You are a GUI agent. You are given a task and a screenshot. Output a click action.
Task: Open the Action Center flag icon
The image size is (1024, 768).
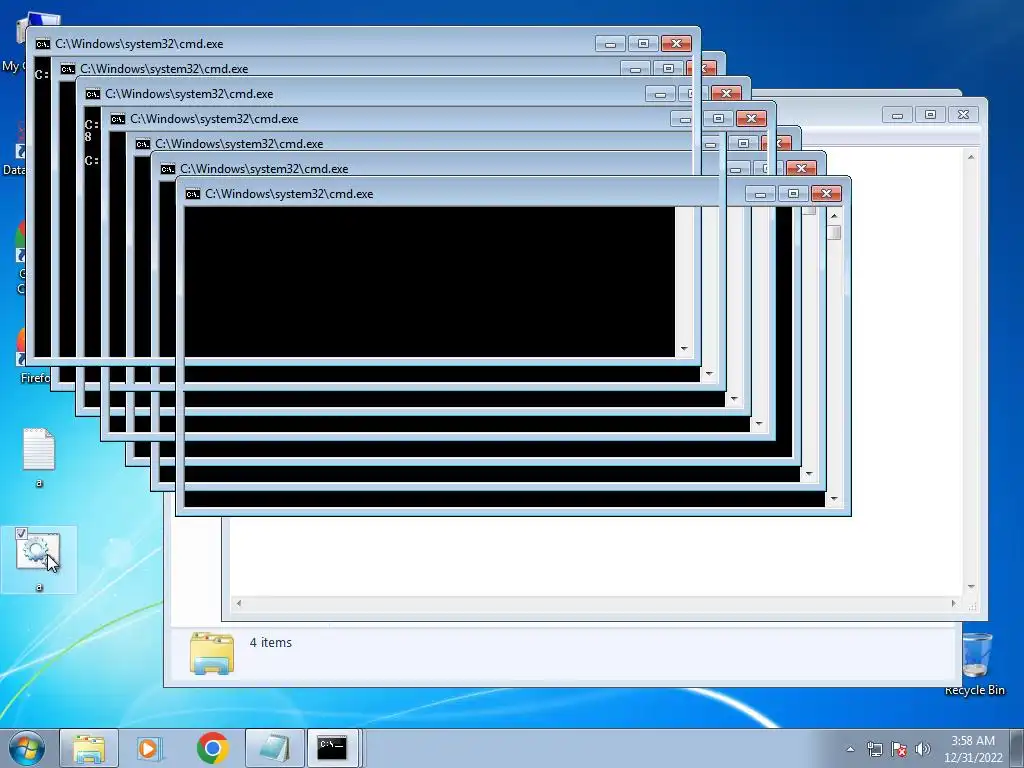pos(899,749)
